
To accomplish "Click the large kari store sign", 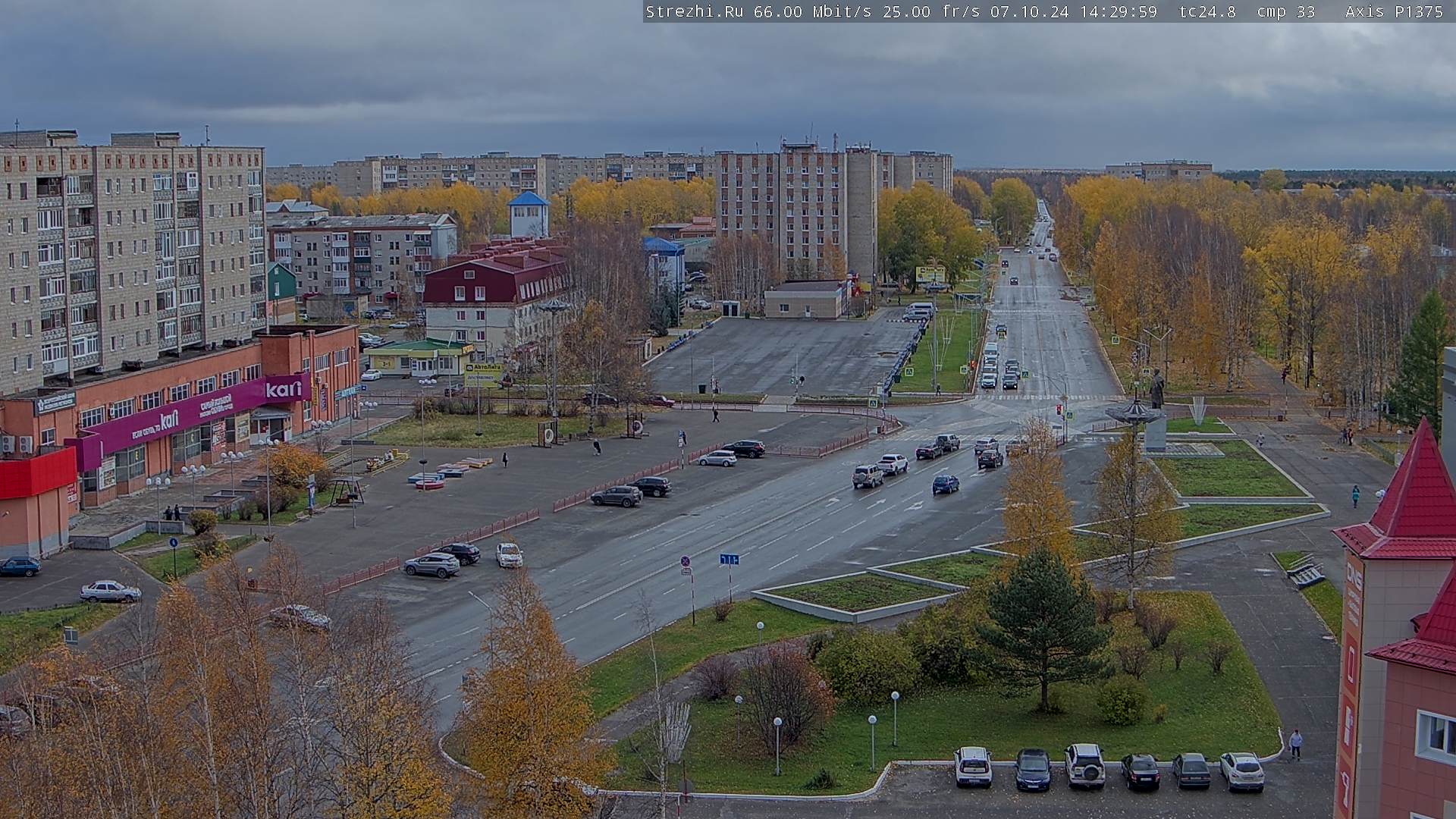I will click(x=284, y=389).
